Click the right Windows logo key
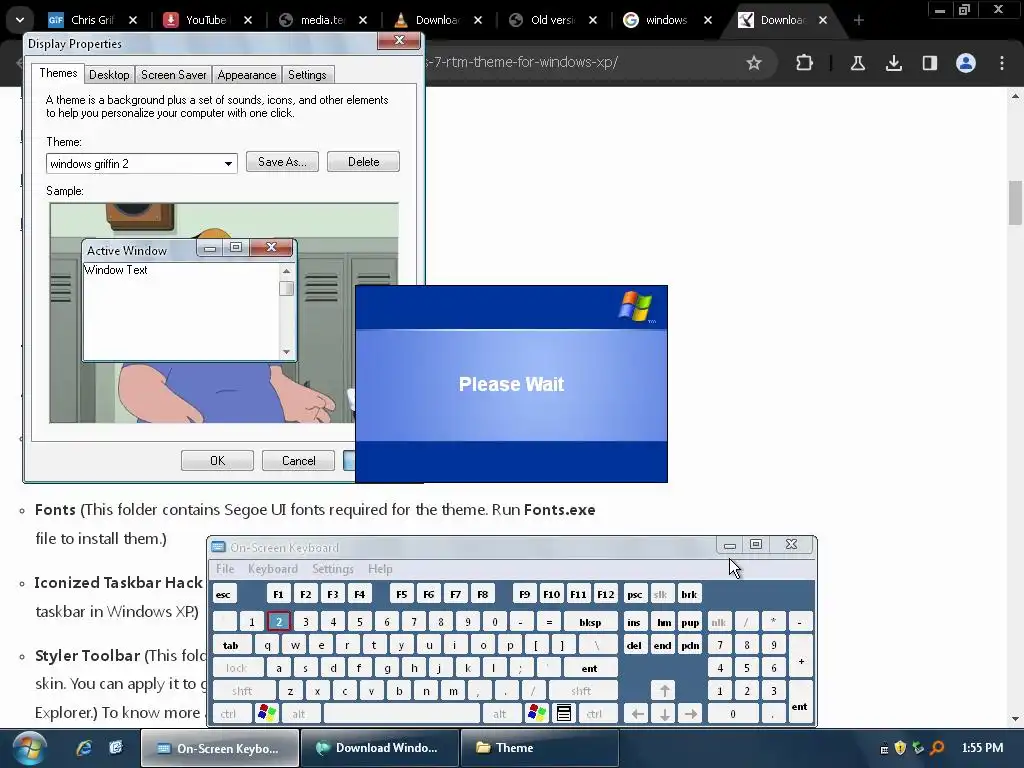Image resolution: width=1024 pixels, height=768 pixels. point(537,714)
